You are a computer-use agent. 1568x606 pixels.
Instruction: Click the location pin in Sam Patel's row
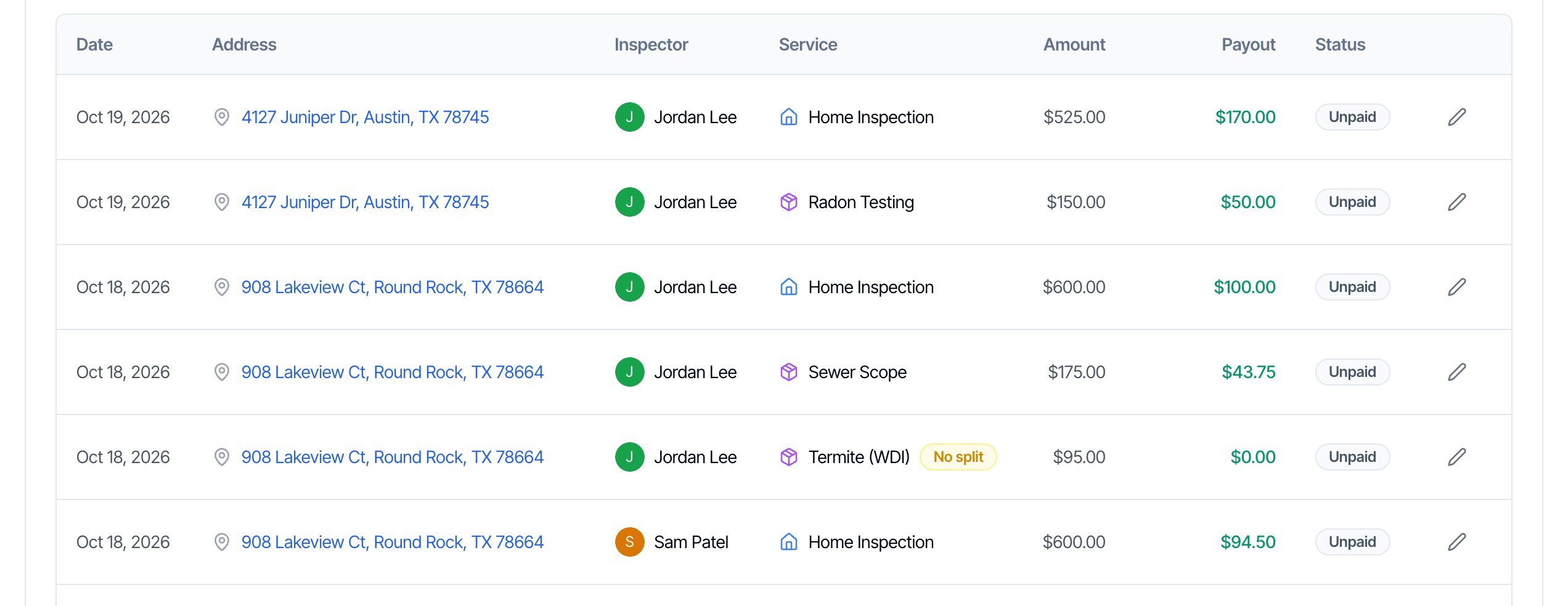221,542
